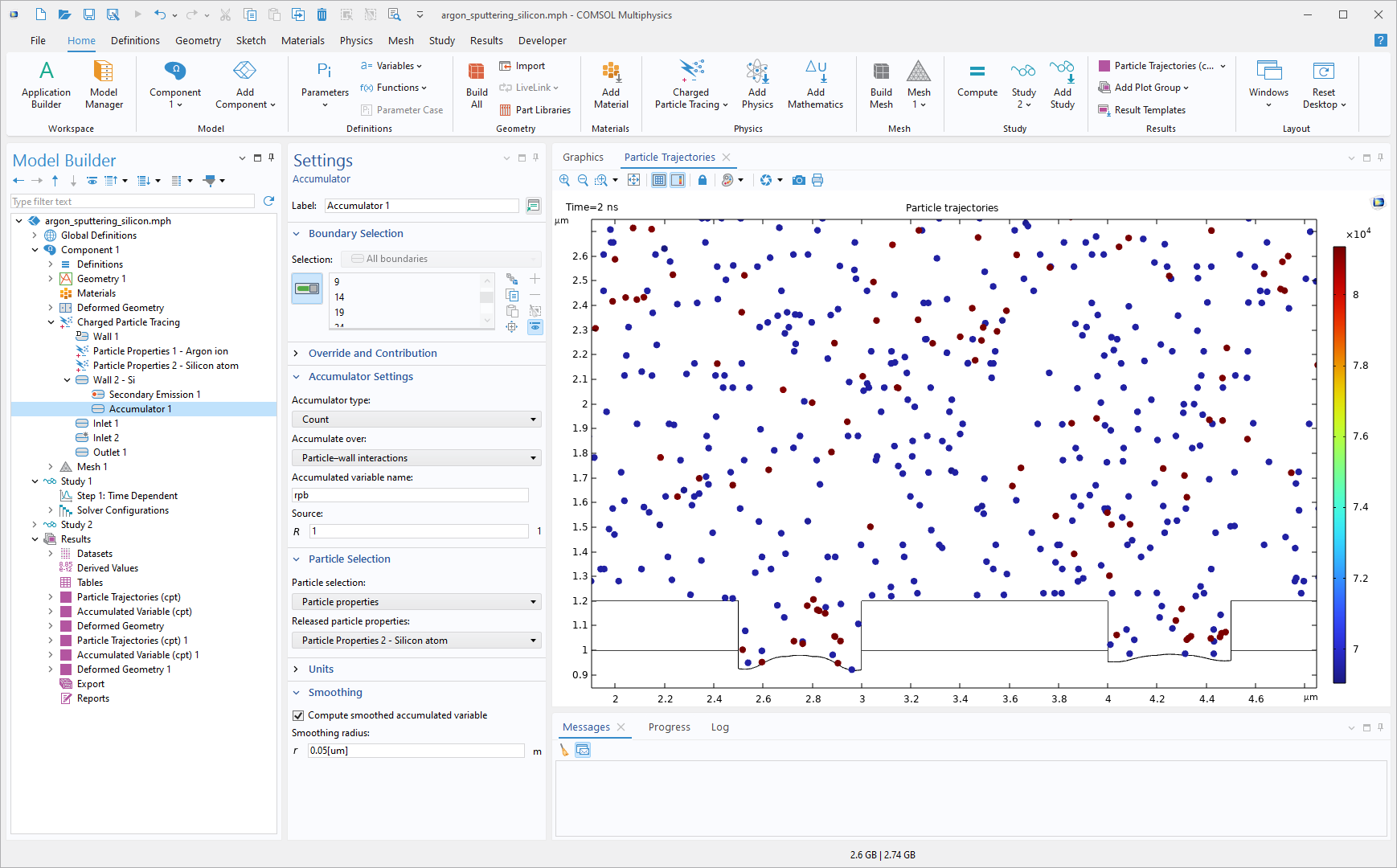Click the color legend bar
The image size is (1397, 868).
pos(1339,465)
